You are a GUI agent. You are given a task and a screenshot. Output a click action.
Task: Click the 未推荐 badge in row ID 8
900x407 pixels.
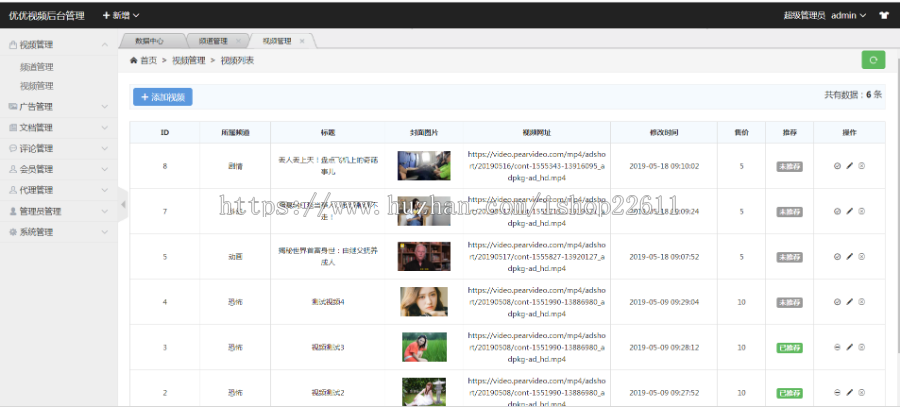pyautogui.click(x=789, y=166)
